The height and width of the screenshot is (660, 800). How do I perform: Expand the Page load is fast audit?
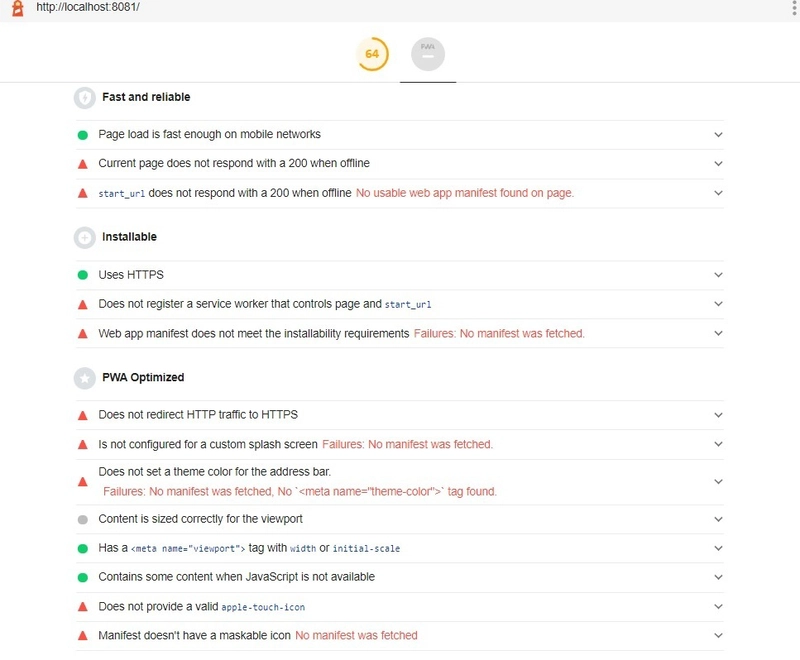point(718,134)
